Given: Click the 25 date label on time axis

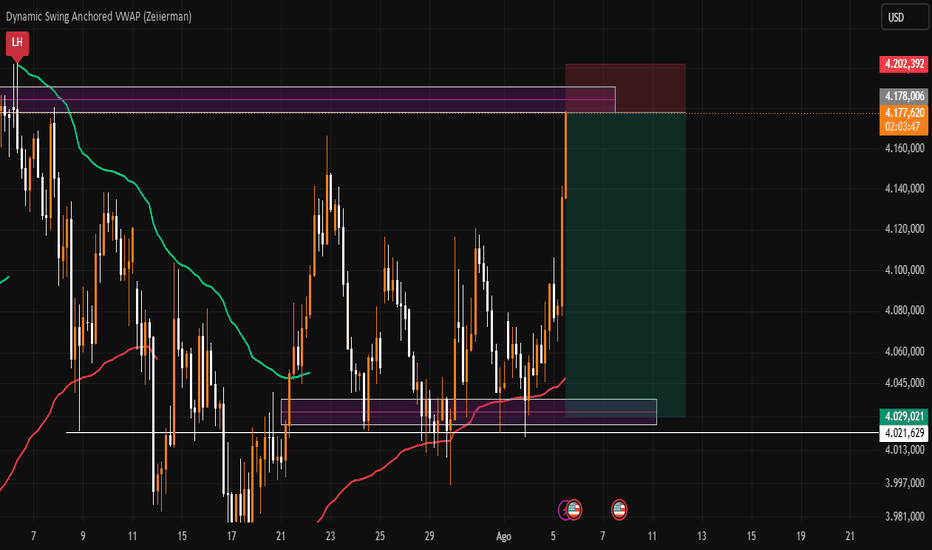Looking at the screenshot, I should click(x=380, y=536).
